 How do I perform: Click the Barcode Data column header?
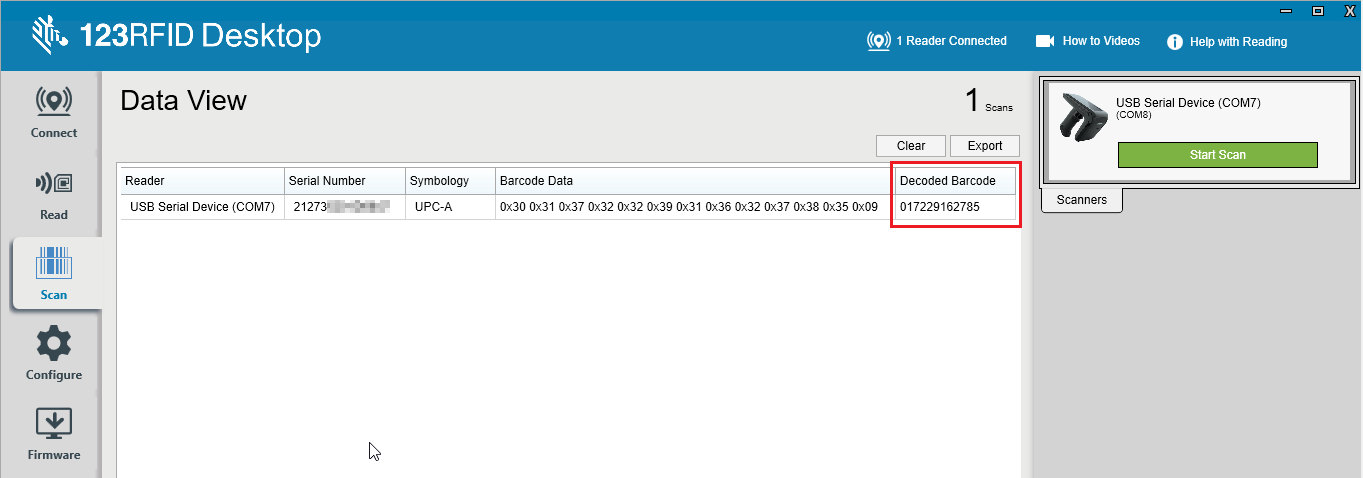coord(694,181)
